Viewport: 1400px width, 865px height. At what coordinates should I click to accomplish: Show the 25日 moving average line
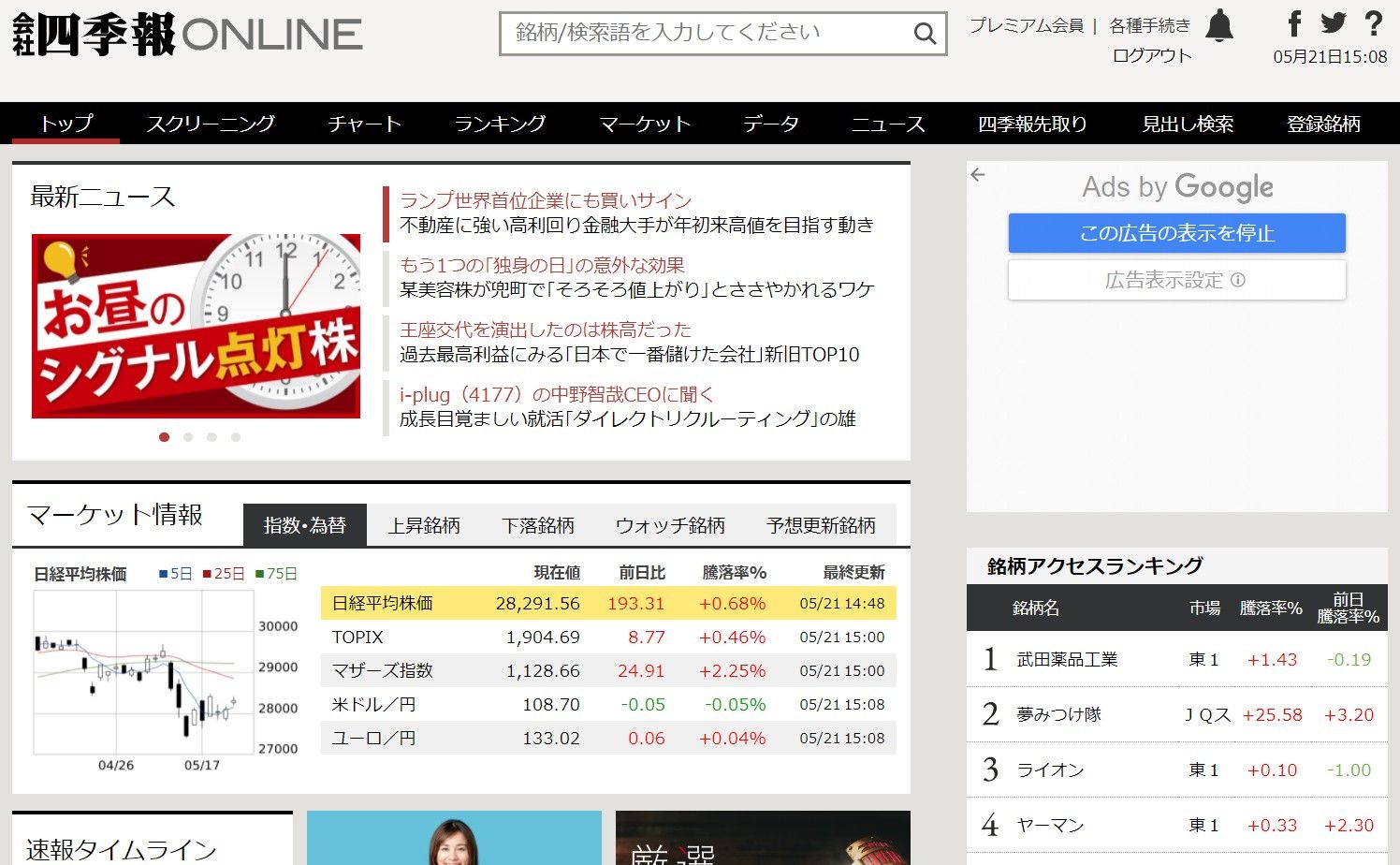(221, 573)
